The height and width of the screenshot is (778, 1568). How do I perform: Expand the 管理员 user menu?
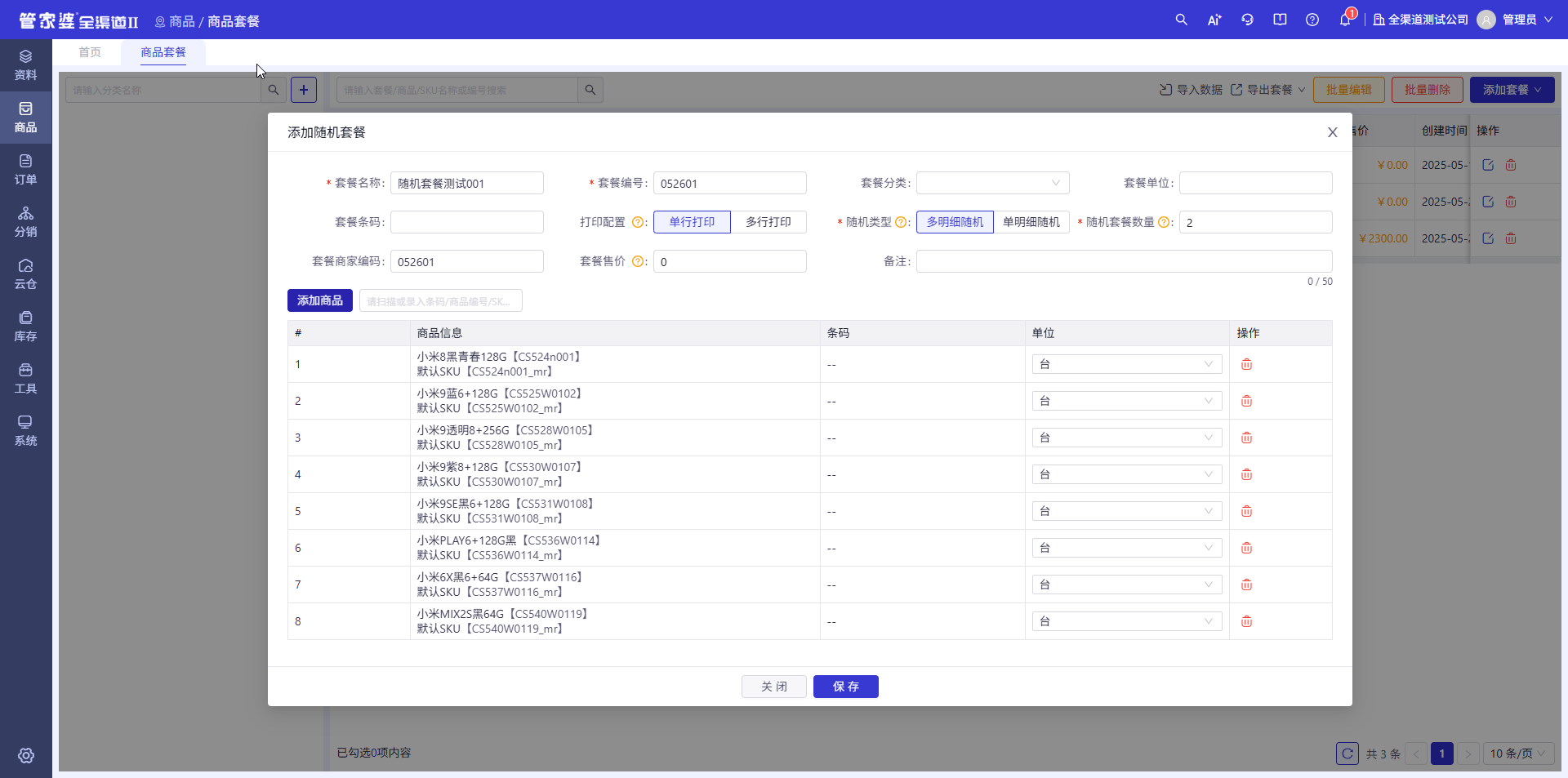pos(1516,20)
